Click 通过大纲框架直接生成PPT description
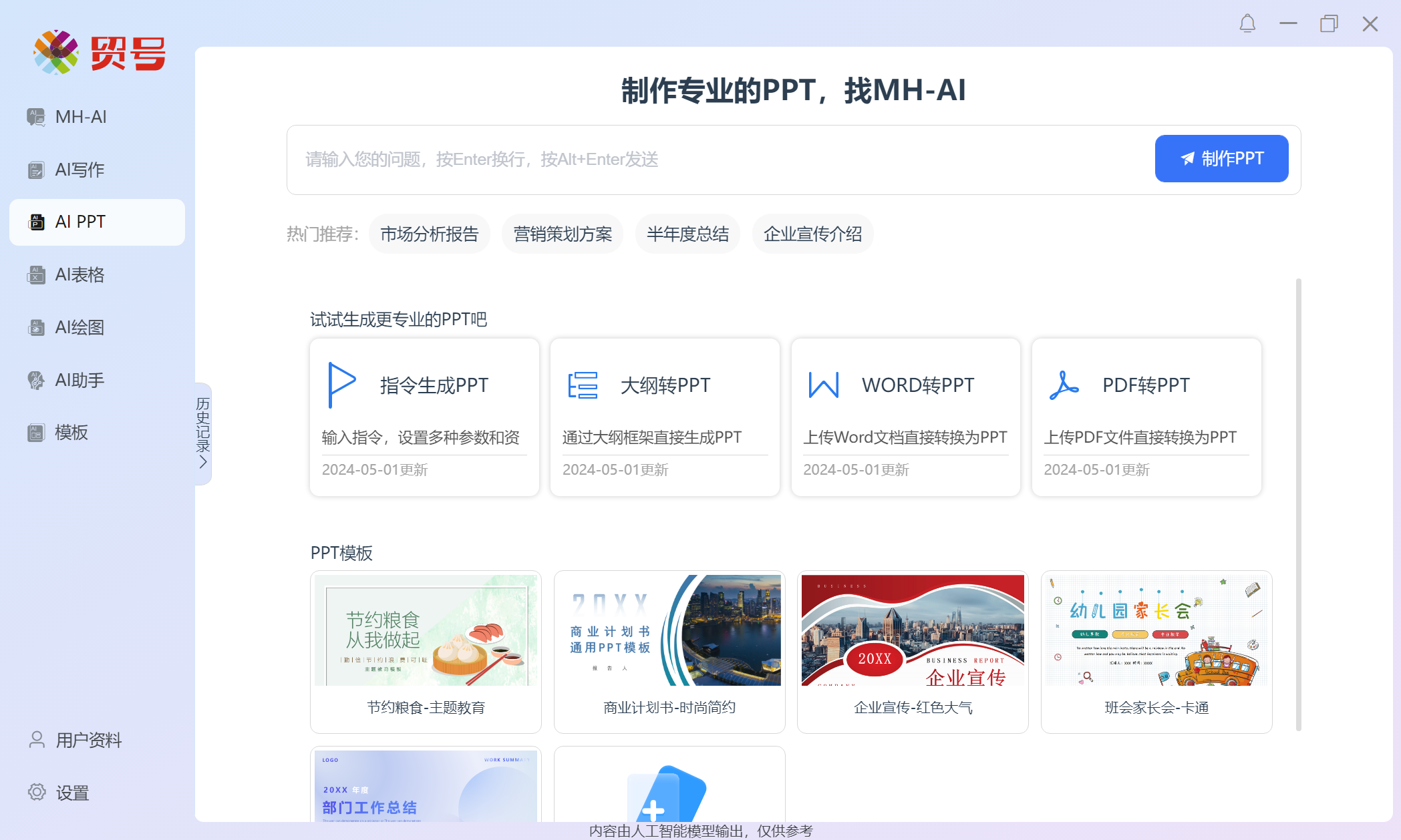1401x840 pixels. (652, 437)
